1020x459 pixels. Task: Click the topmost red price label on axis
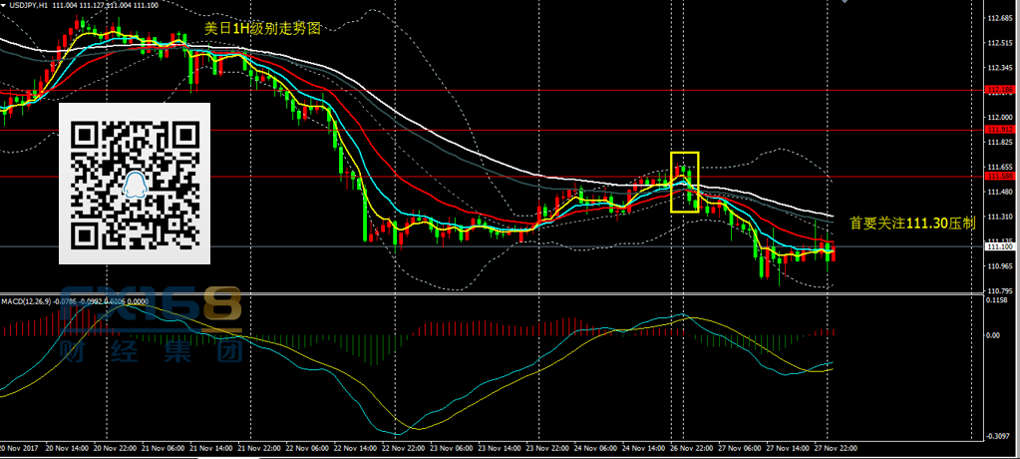click(999, 90)
